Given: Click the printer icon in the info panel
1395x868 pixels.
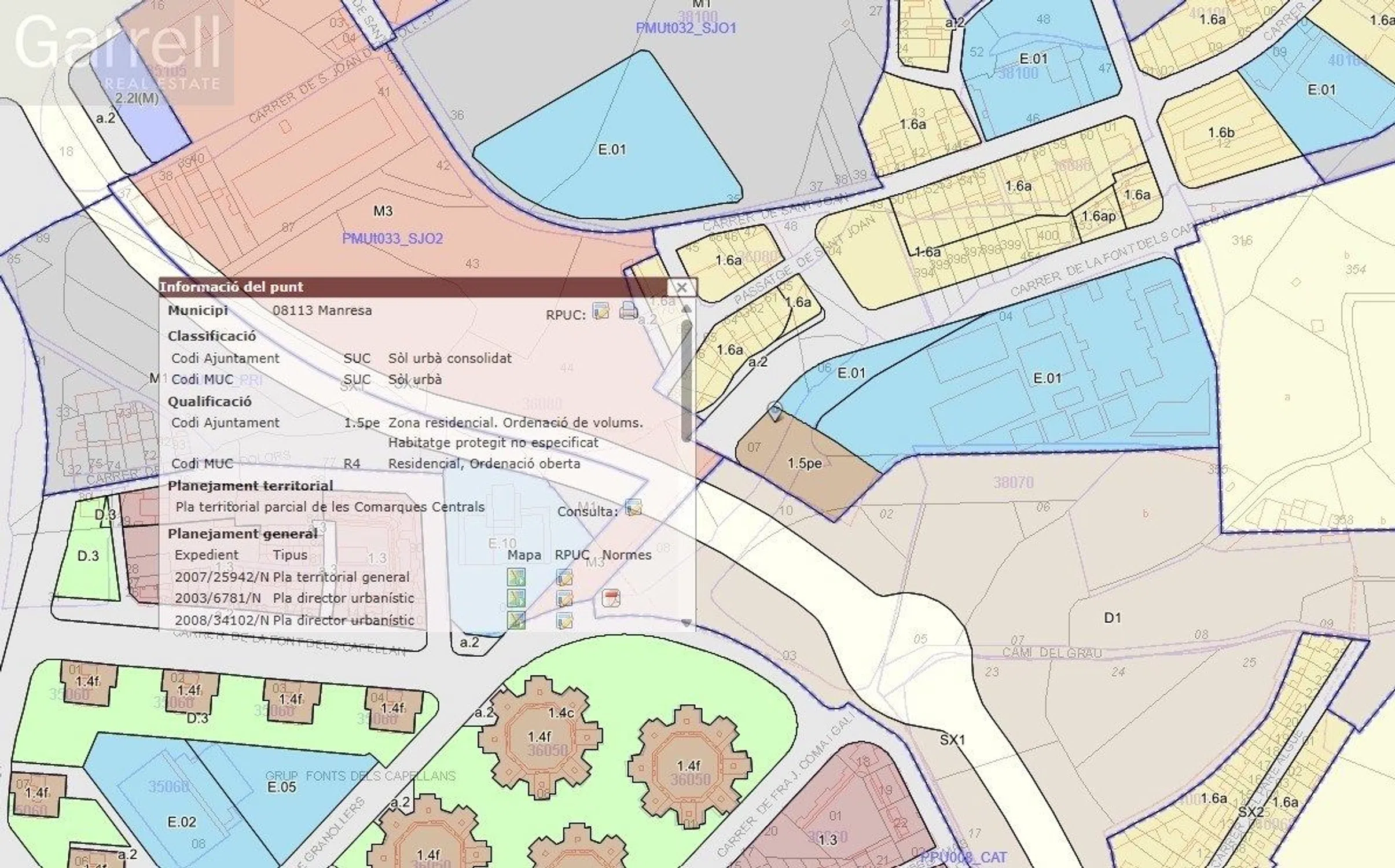Looking at the screenshot, I should point(628,311).
